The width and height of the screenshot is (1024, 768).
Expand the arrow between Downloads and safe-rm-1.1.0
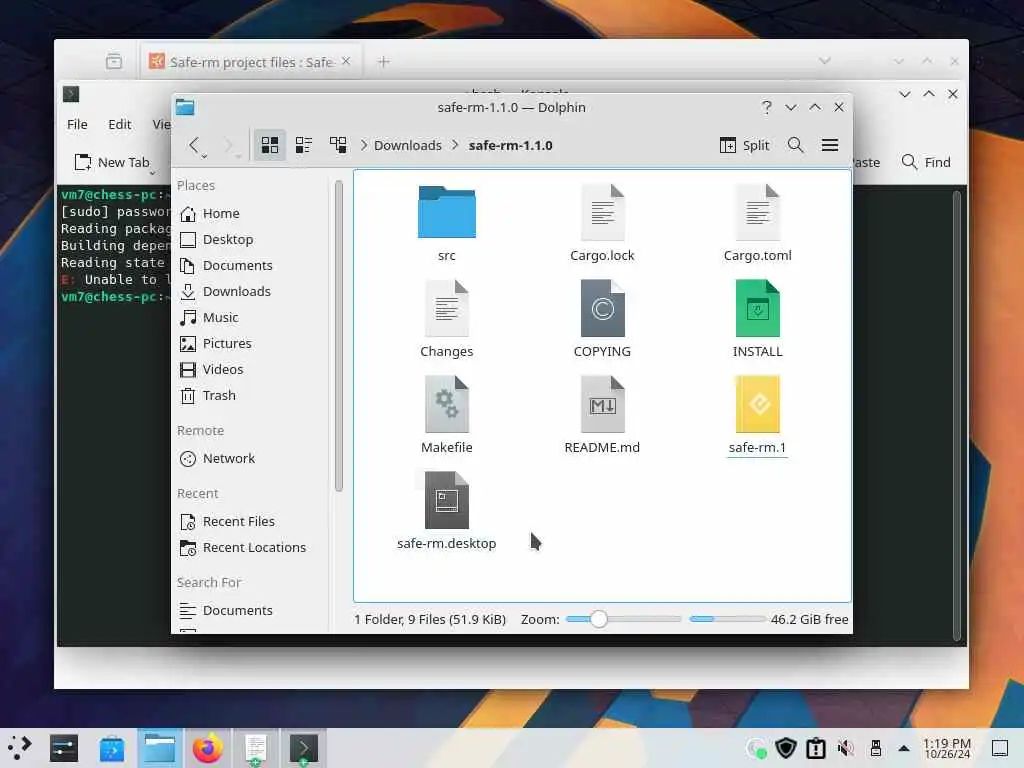pyautogui.click(x=455, y=145)
